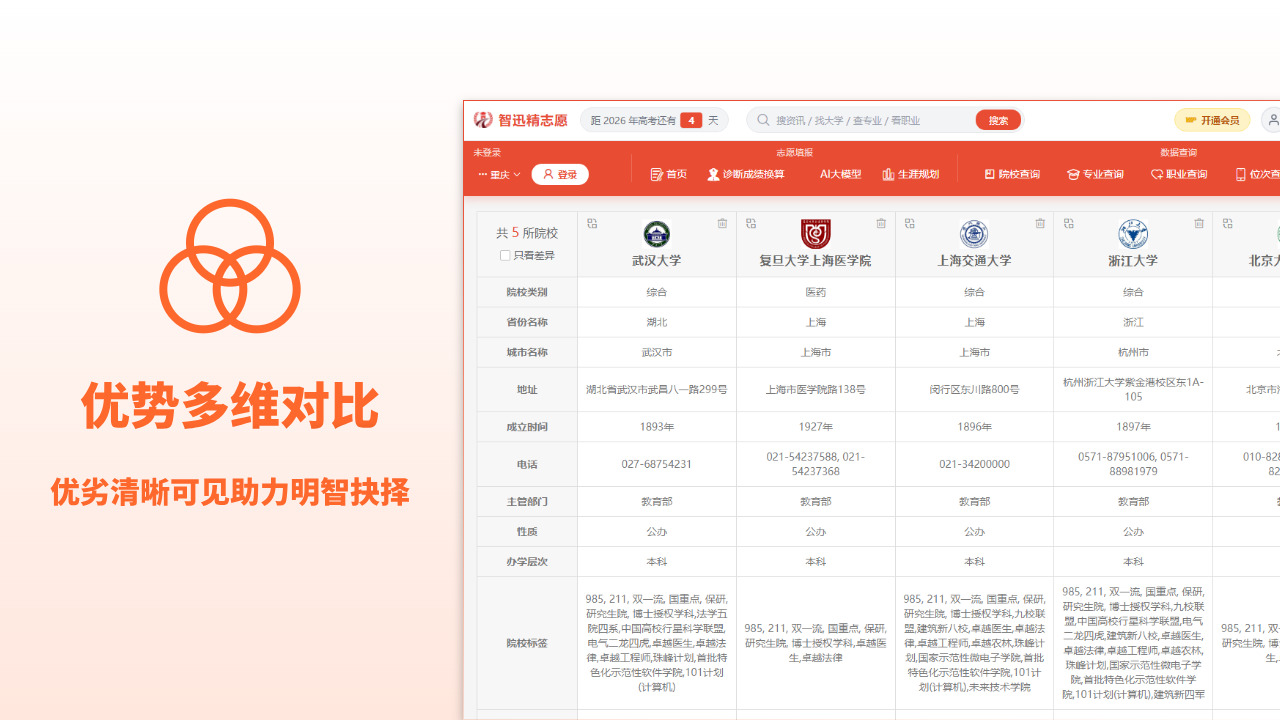This screenshot has width=1280, height=720.
Task: Open 专业查询 in the navigation bar
Action: click(1095, 174)
